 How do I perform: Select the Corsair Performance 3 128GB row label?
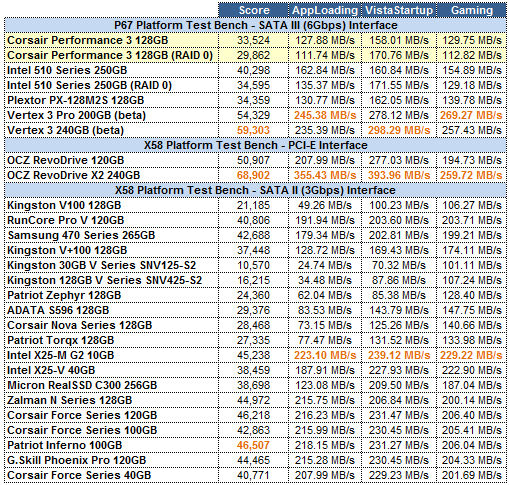pos(88,40)
